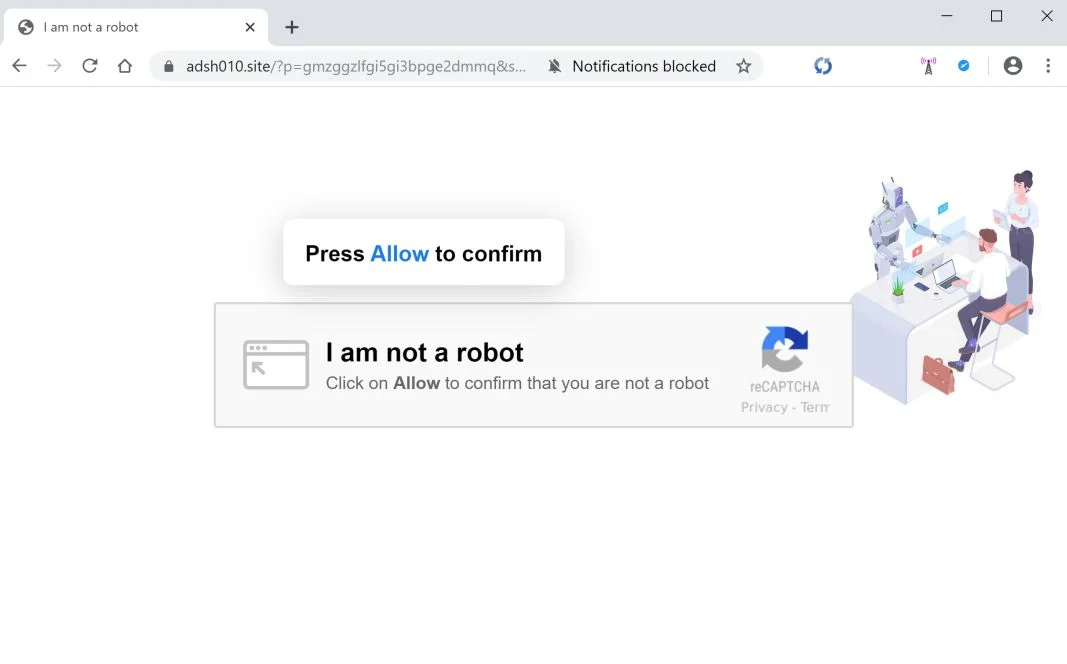Click the robot office illustration
Image resolution: width=1067 pixels, height=664 pixels.
[946, 286]
